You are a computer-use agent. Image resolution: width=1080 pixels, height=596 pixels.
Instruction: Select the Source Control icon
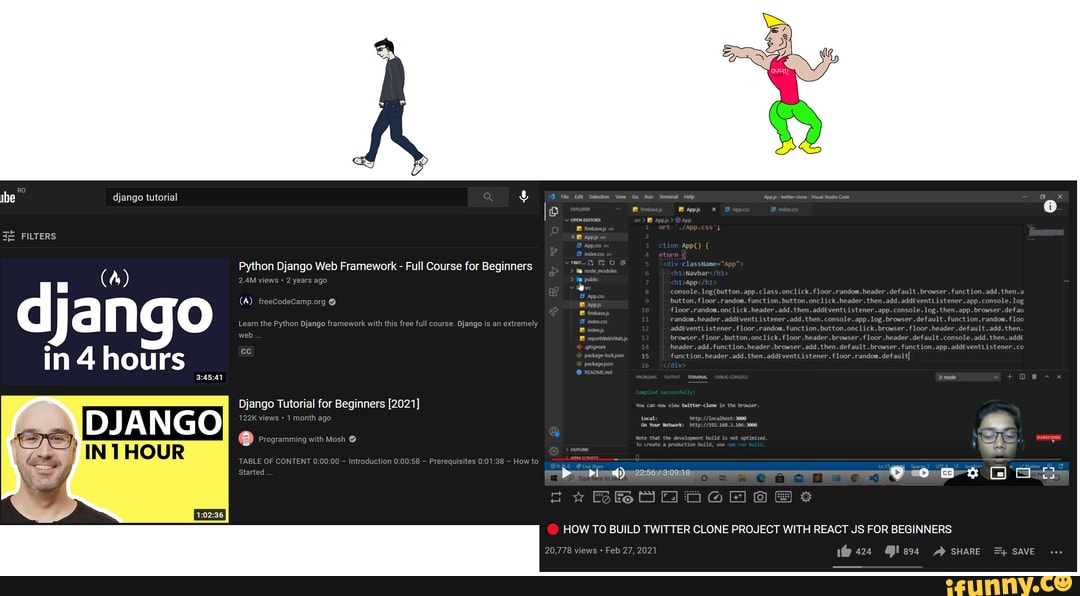[556, 251]
